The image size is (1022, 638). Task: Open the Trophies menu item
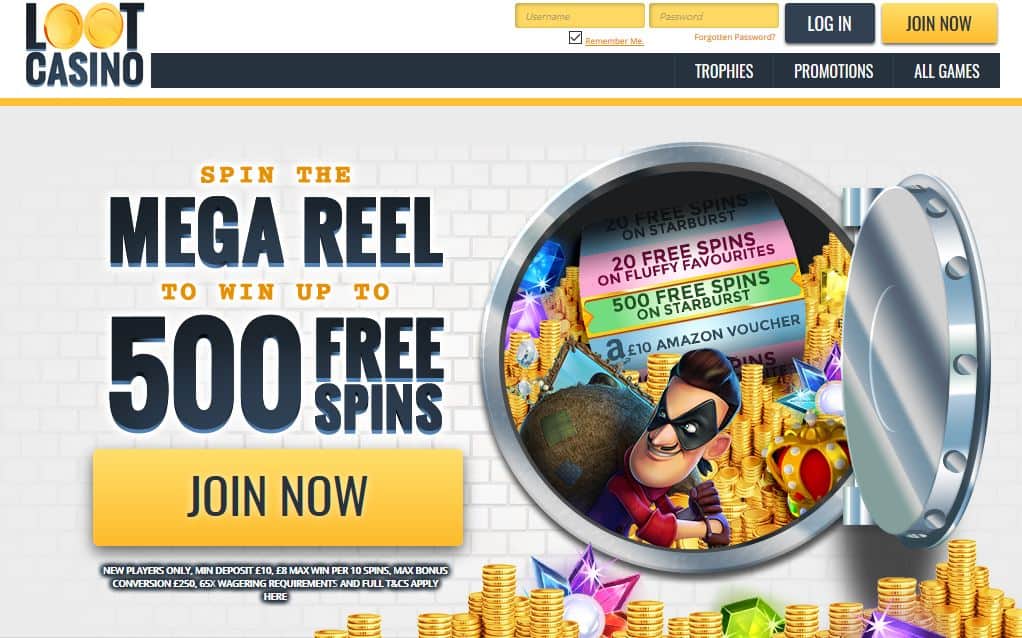723,71
